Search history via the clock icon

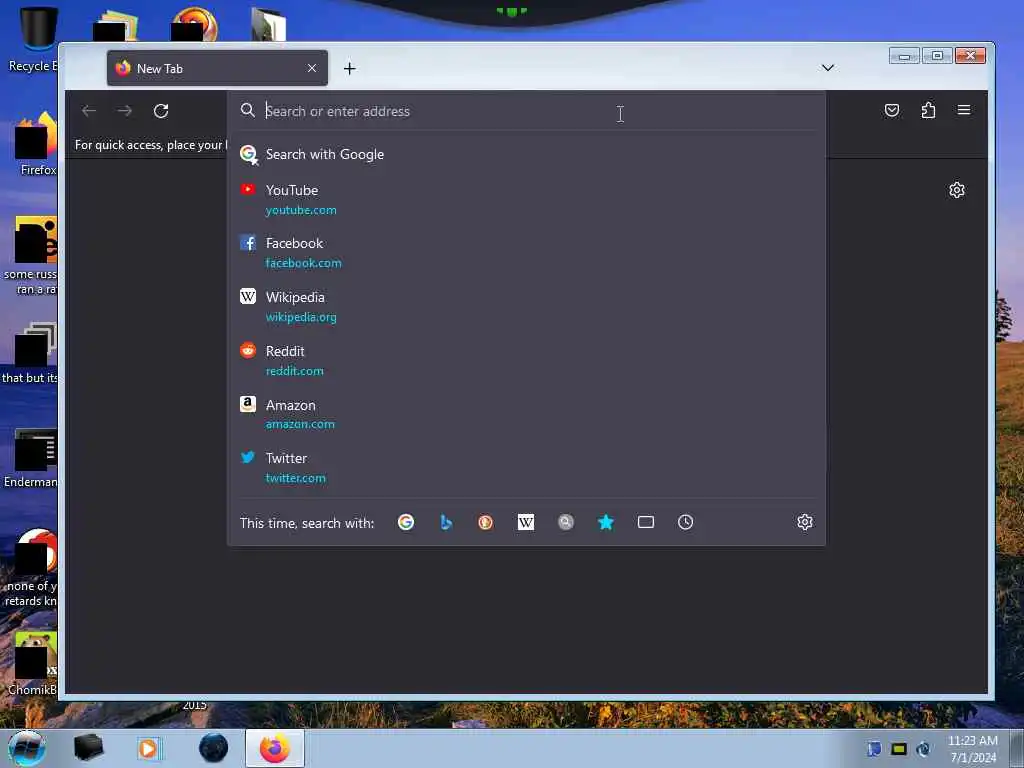click(686, 522)
